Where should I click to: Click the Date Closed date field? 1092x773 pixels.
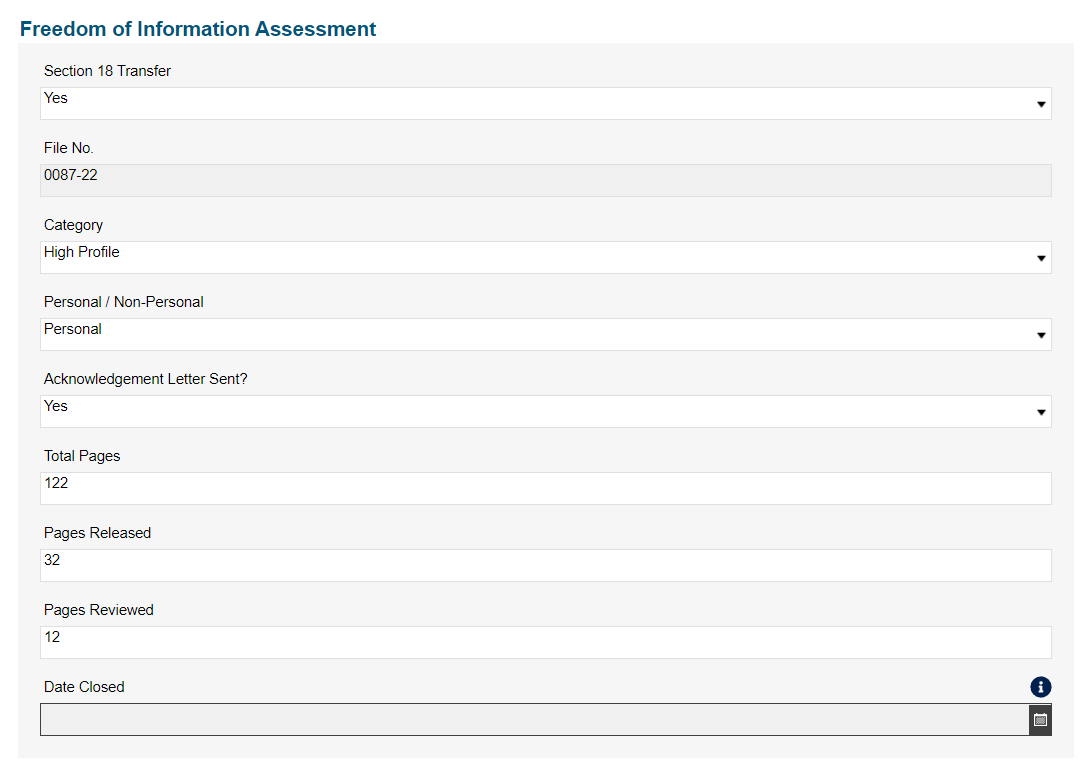click(x=533, y=720)
